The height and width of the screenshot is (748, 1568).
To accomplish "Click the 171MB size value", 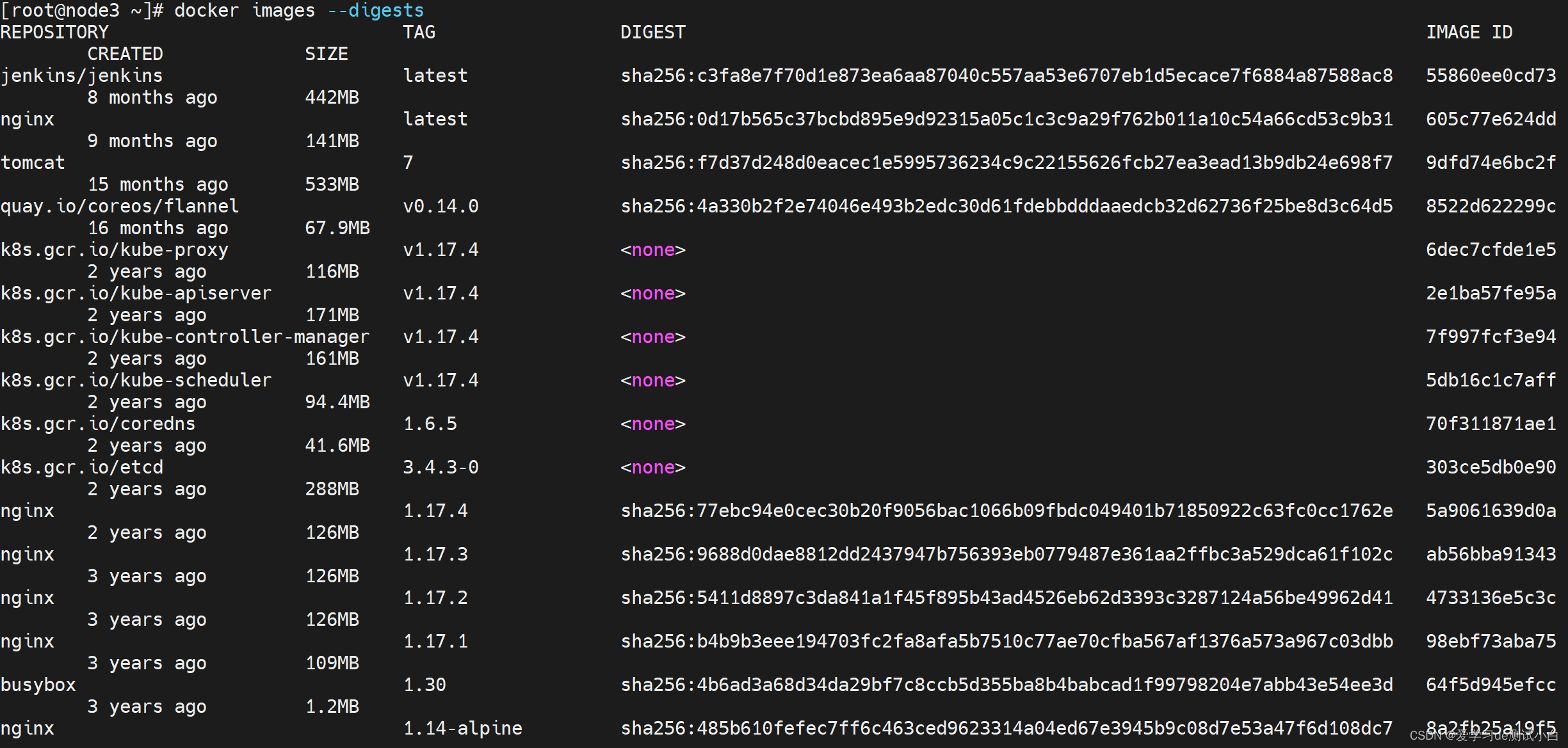I will click(x=332, y=315).
